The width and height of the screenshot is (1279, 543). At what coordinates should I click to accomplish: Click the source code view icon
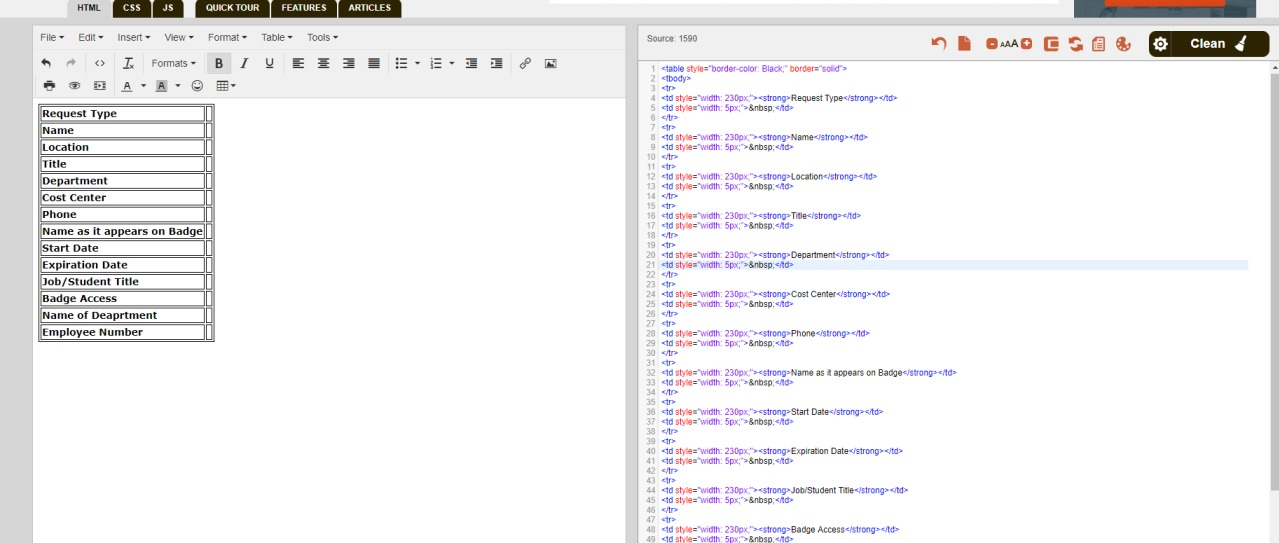[x=99, y=63]
